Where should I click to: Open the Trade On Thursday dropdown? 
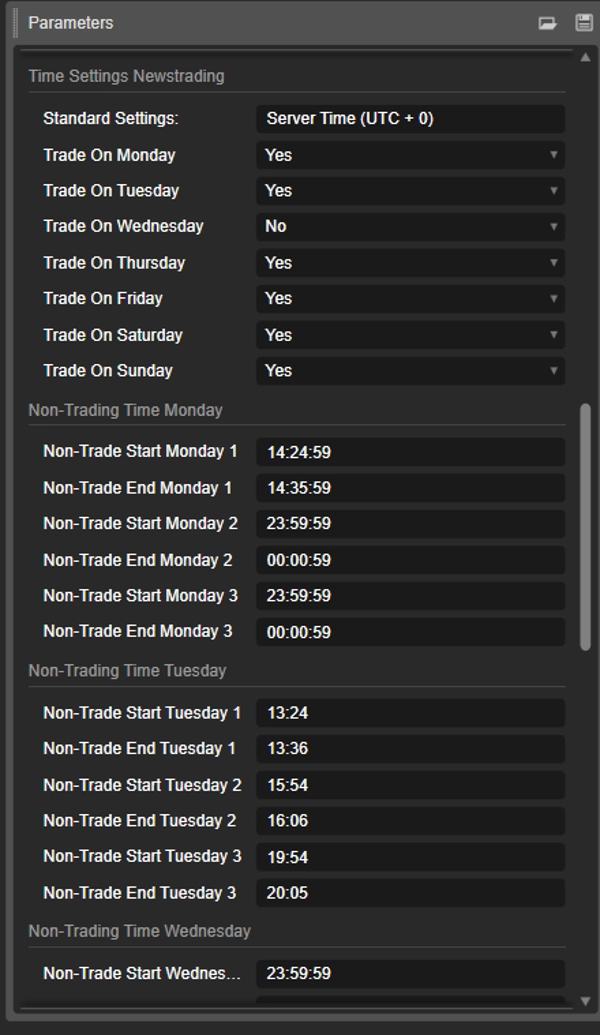[x=556, y=262]
